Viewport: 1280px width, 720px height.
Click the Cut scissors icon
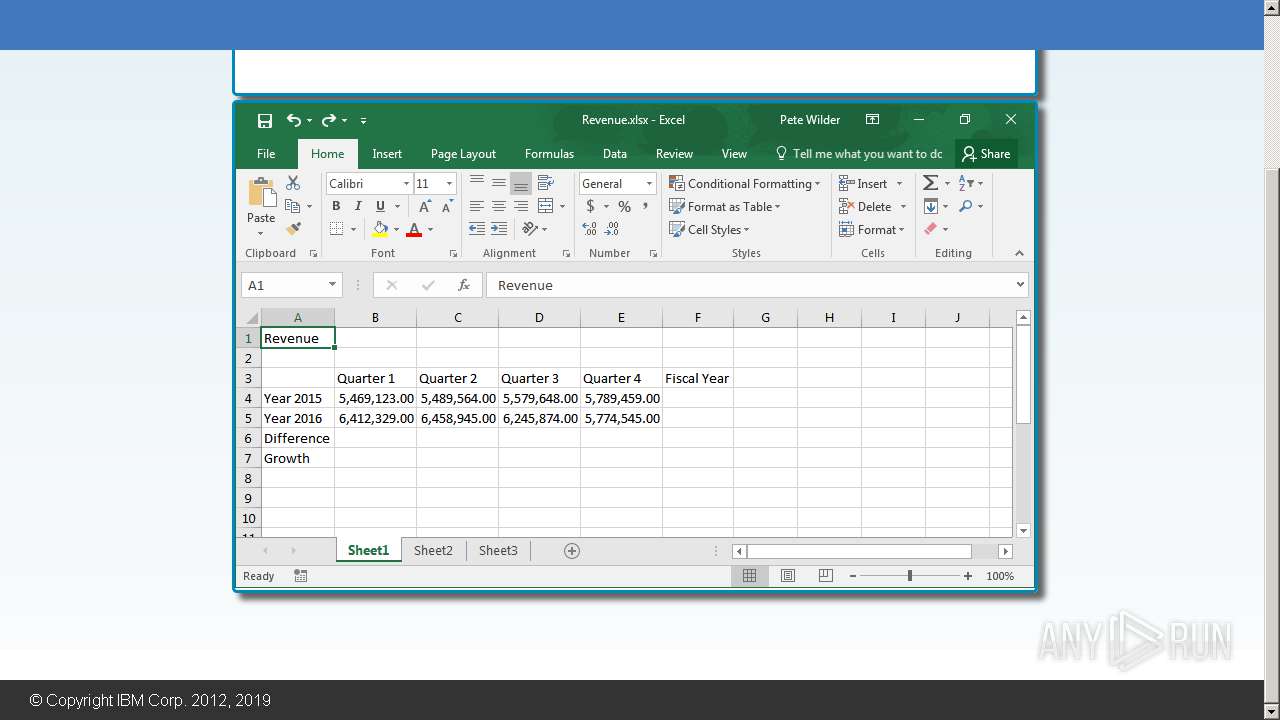[293, 183]
